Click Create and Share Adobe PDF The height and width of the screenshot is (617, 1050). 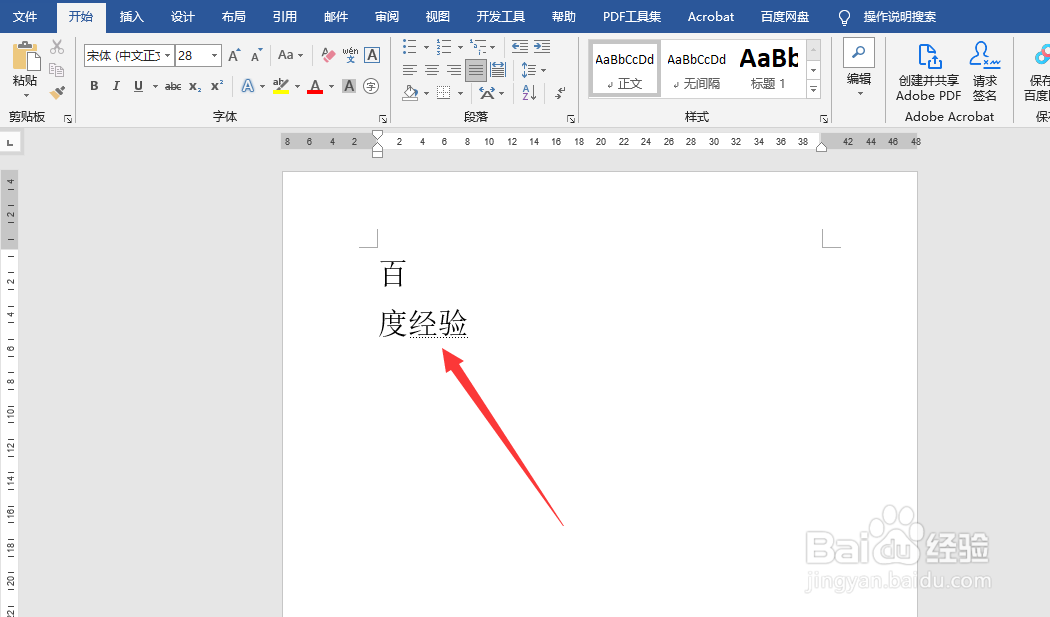(x=929, y=72)
